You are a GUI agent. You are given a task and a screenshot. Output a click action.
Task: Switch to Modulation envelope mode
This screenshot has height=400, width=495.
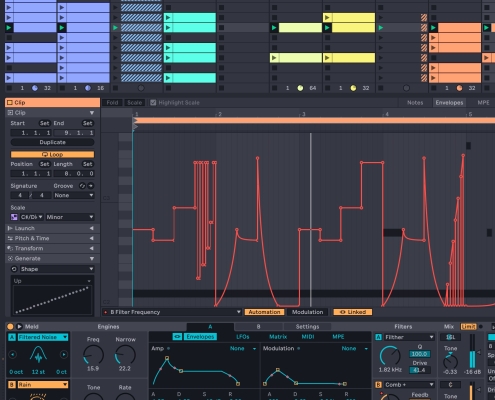pos(307,312)
